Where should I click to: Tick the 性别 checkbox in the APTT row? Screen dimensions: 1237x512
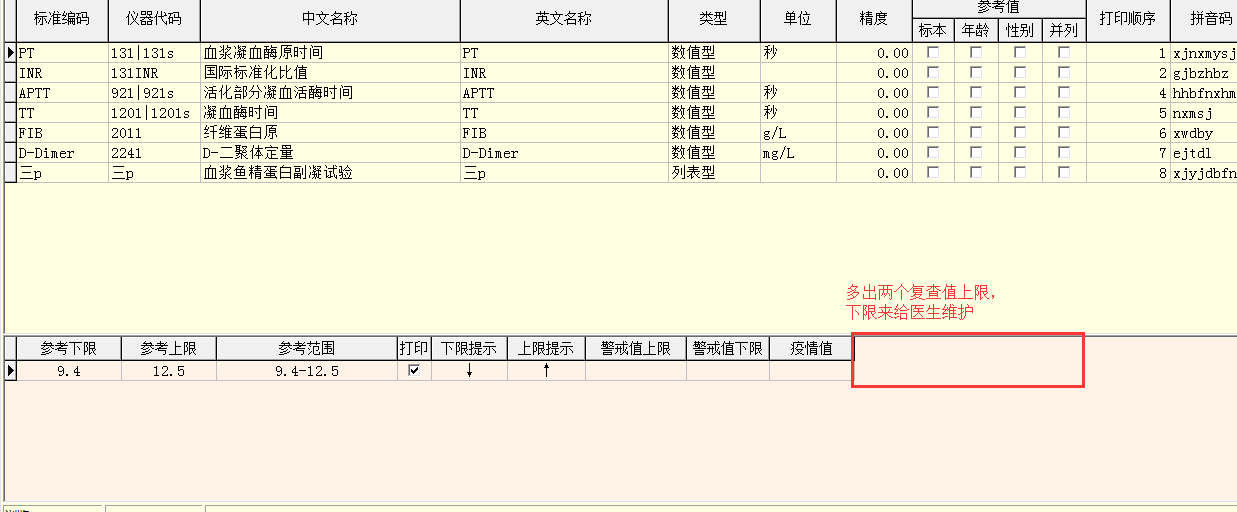1020,92
